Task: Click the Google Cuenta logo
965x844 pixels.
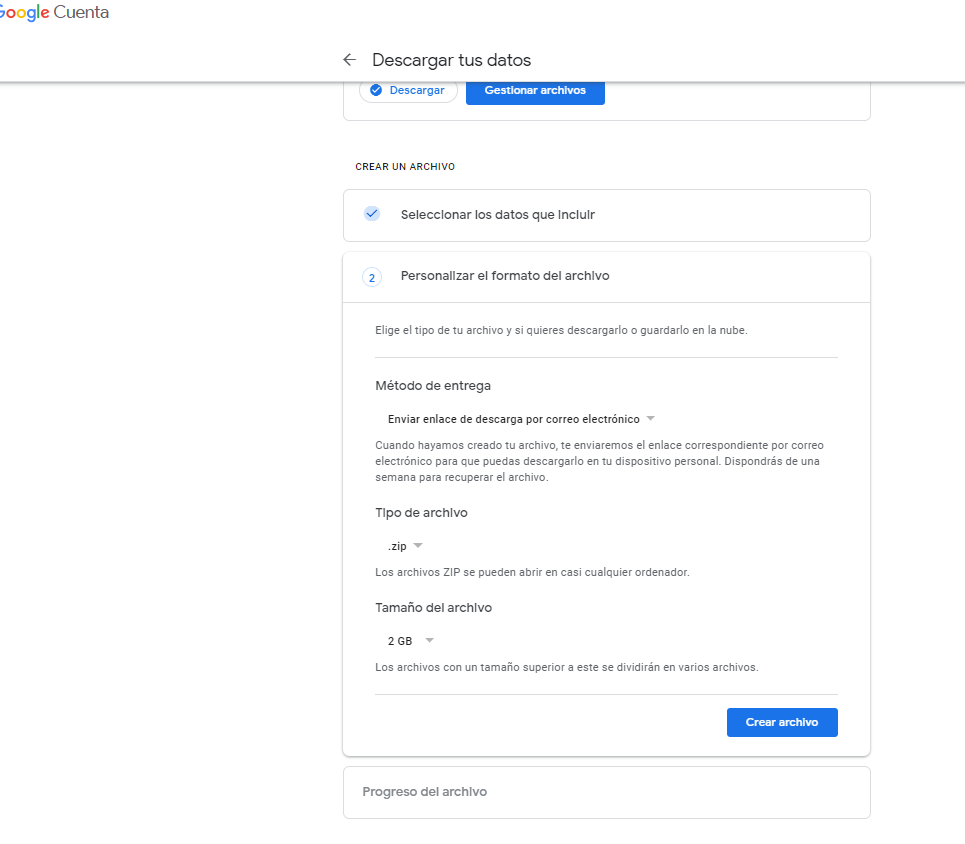Action: (54, 13)
